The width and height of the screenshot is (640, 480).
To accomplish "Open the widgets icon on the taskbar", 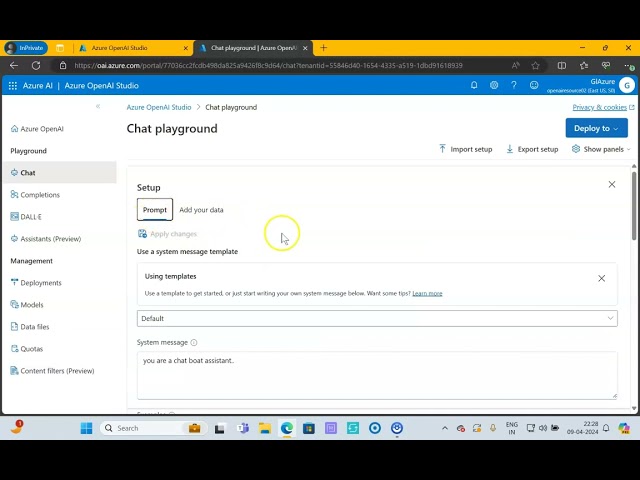I will point(16,427).
